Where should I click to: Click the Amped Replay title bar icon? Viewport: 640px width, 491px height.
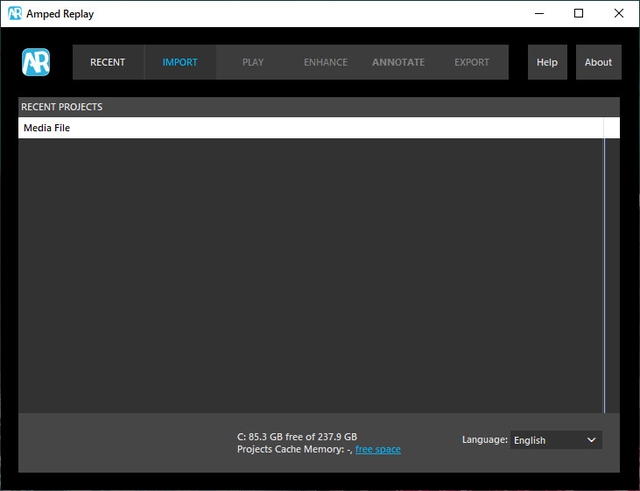[15, 14]
